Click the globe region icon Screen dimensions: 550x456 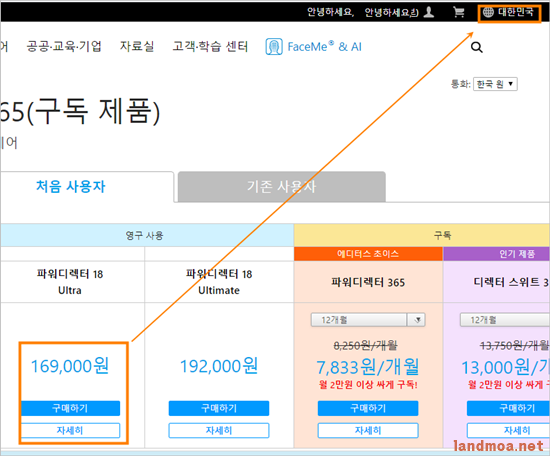[488, 12]
